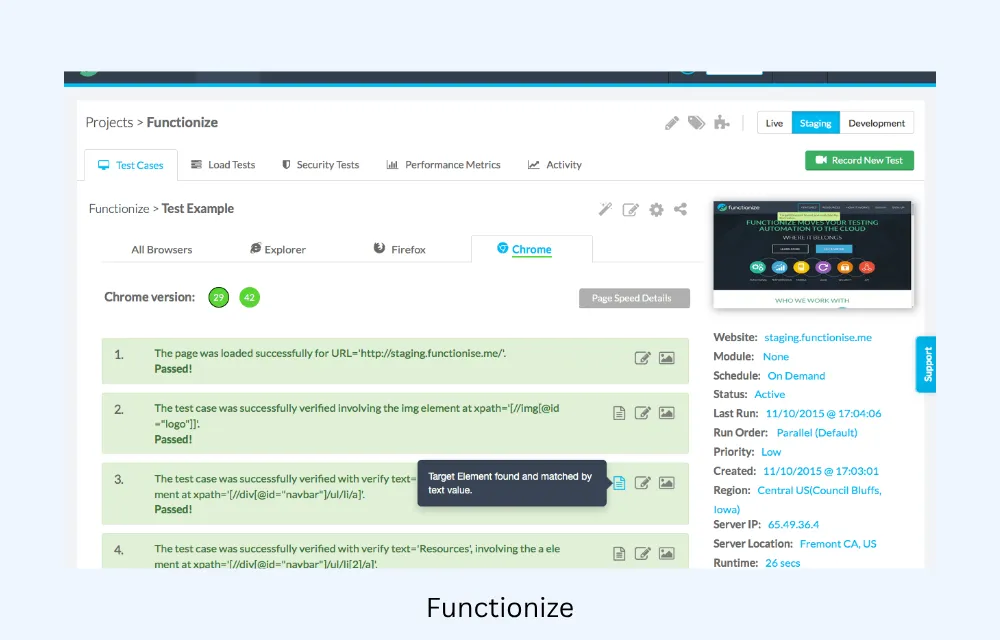Edit step 2 img element verification

(x=642, y=413)
